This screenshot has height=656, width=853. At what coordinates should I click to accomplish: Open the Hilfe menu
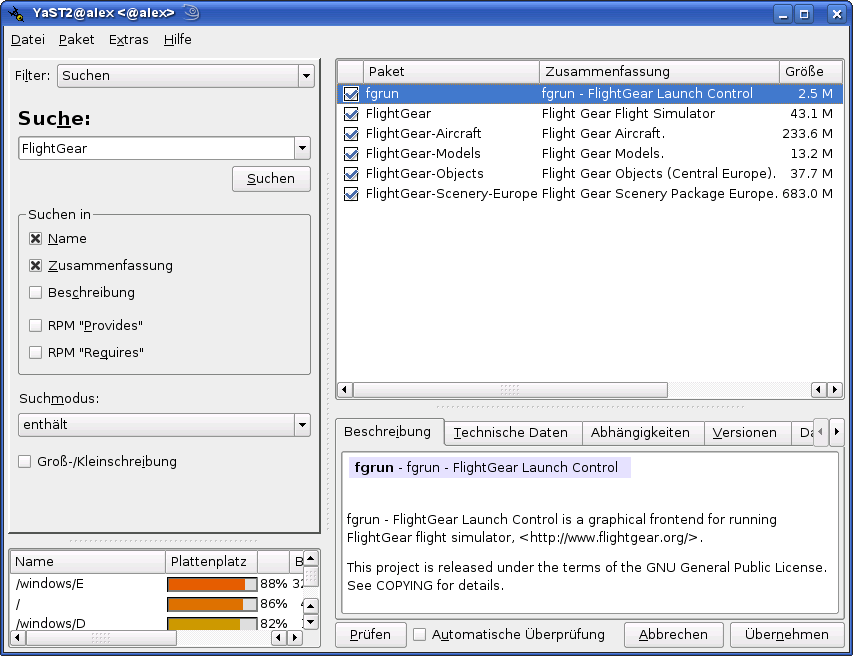[177, 40]
